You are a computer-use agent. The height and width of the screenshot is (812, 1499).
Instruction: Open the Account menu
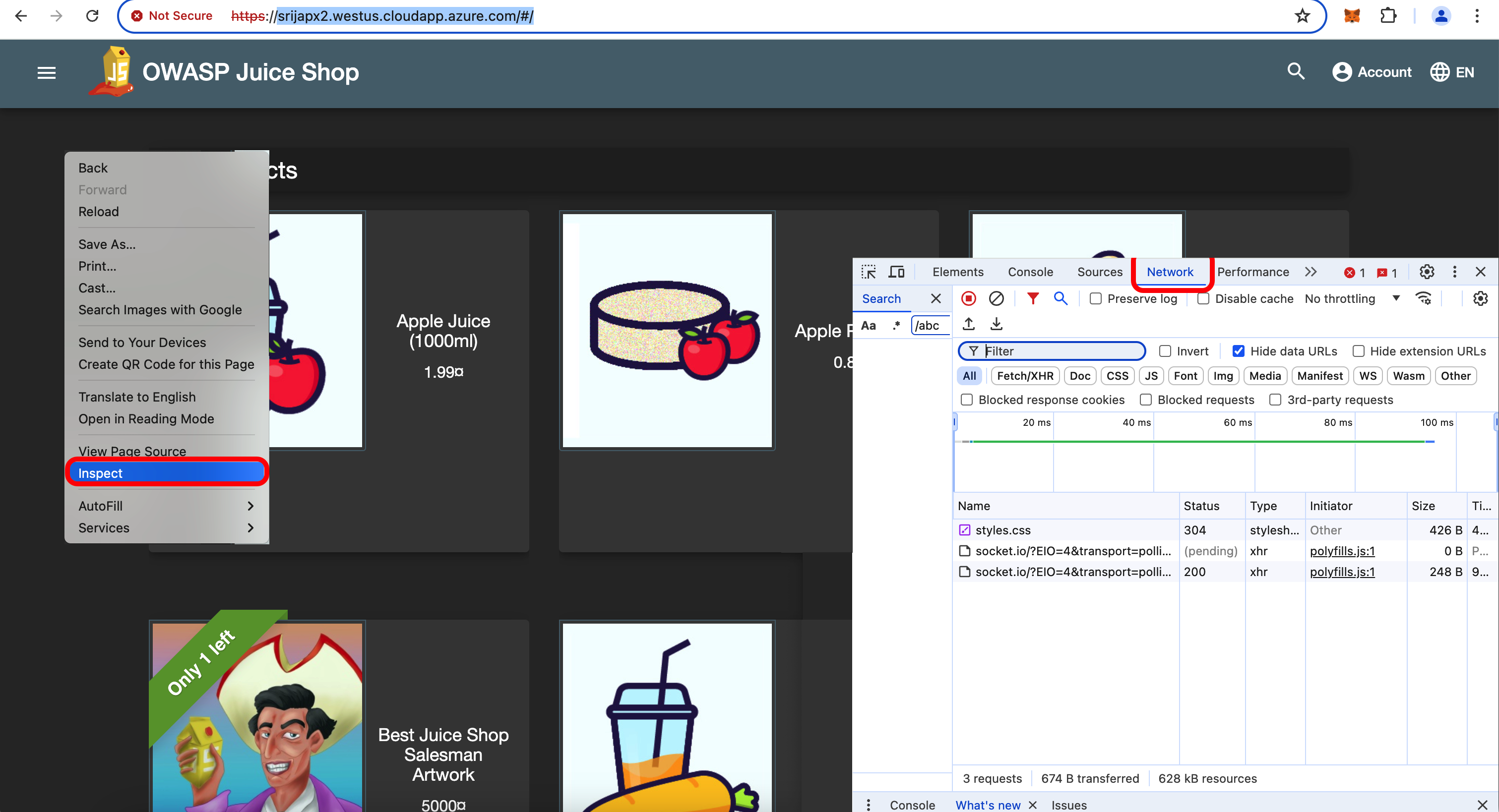[x=1372, y=72]
